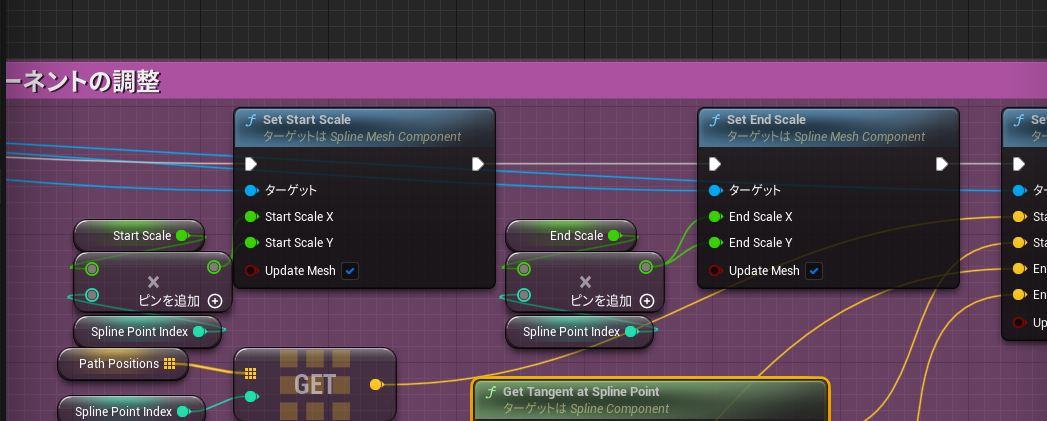Select the End Scale variable node
1047x421 pixels.
point(571,235)
